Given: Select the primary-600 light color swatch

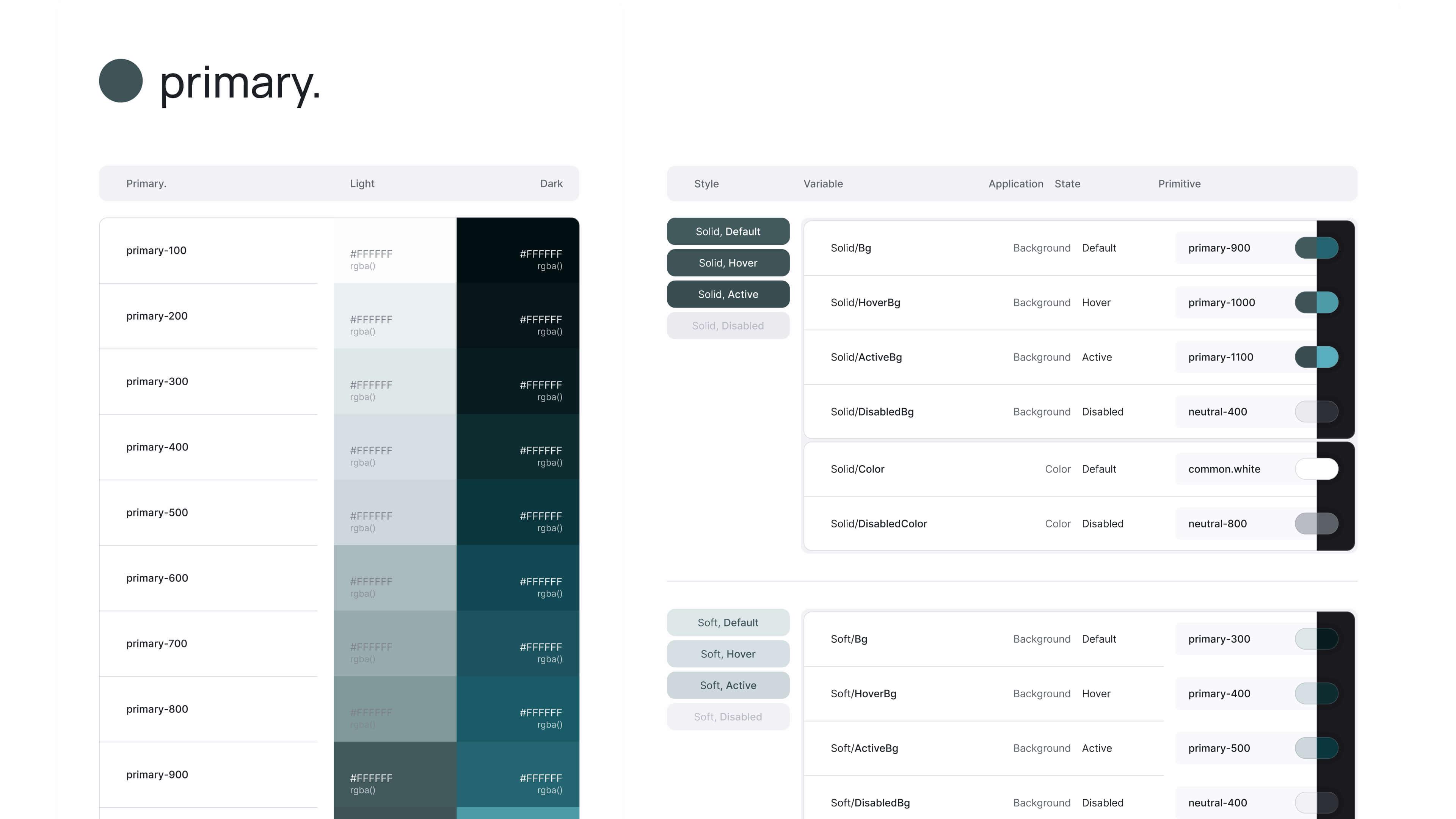Looking at the screenshot, I should (x=395, y=578).
